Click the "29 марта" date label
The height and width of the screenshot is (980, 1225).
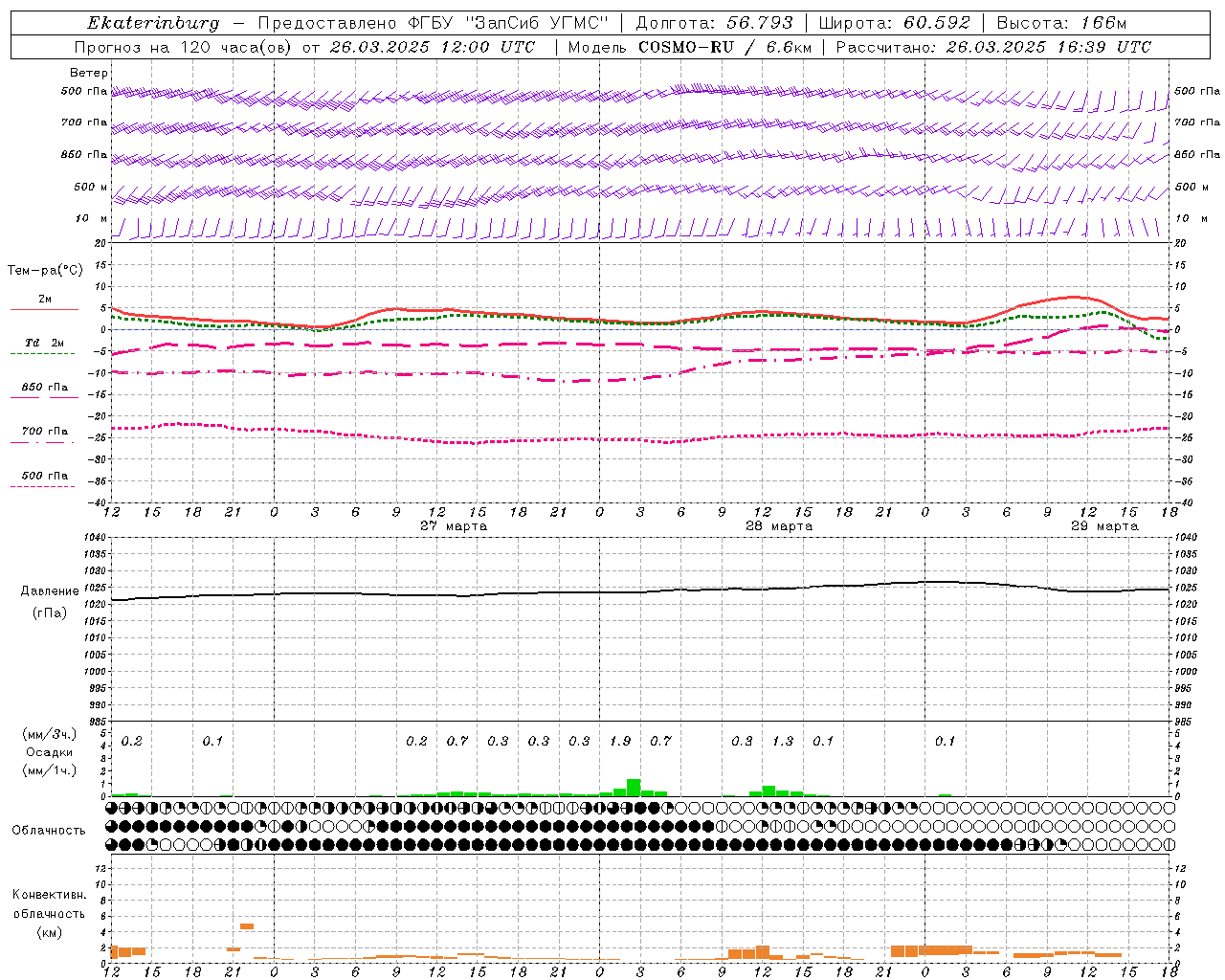pyautogui.click(x=1104, y=526)
